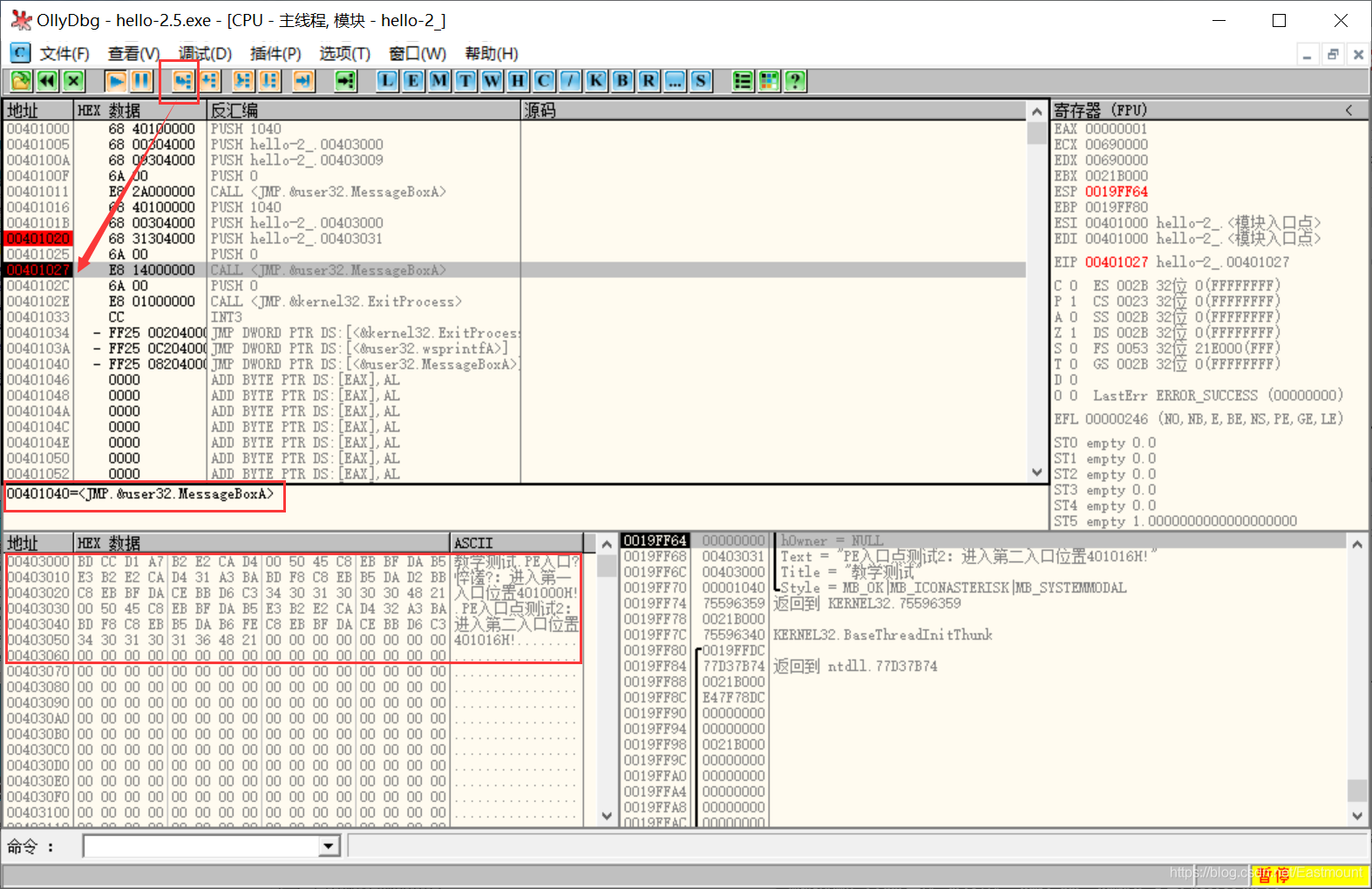The height and width of the screenshot is (889, 1372).
Task: Click the Step over toolbar icon
Action: click(209, 81)
